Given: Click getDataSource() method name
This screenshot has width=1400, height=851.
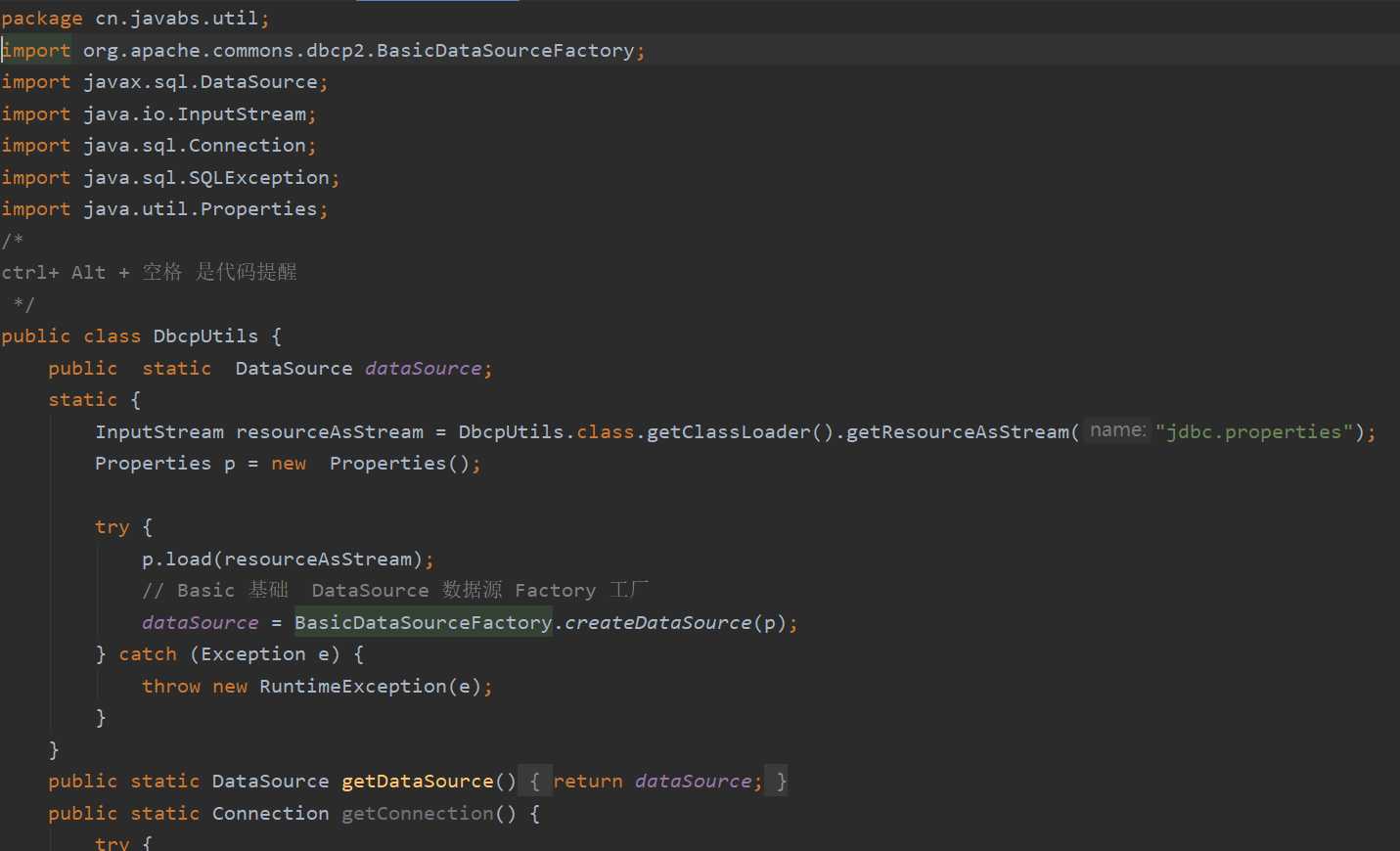Looking at the screenshot, I should click(429, 781).
